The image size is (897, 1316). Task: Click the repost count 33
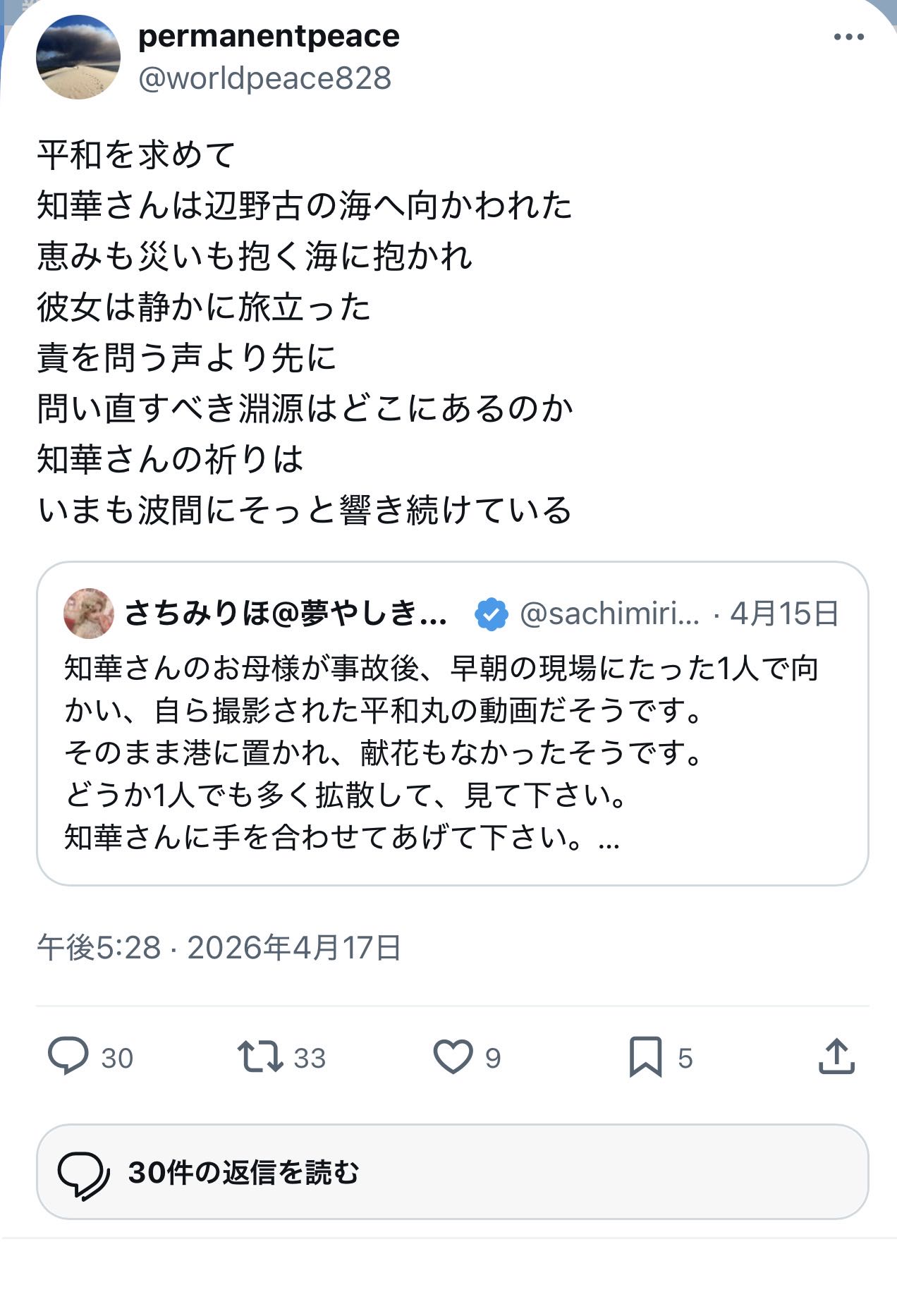coord(310,1058)
